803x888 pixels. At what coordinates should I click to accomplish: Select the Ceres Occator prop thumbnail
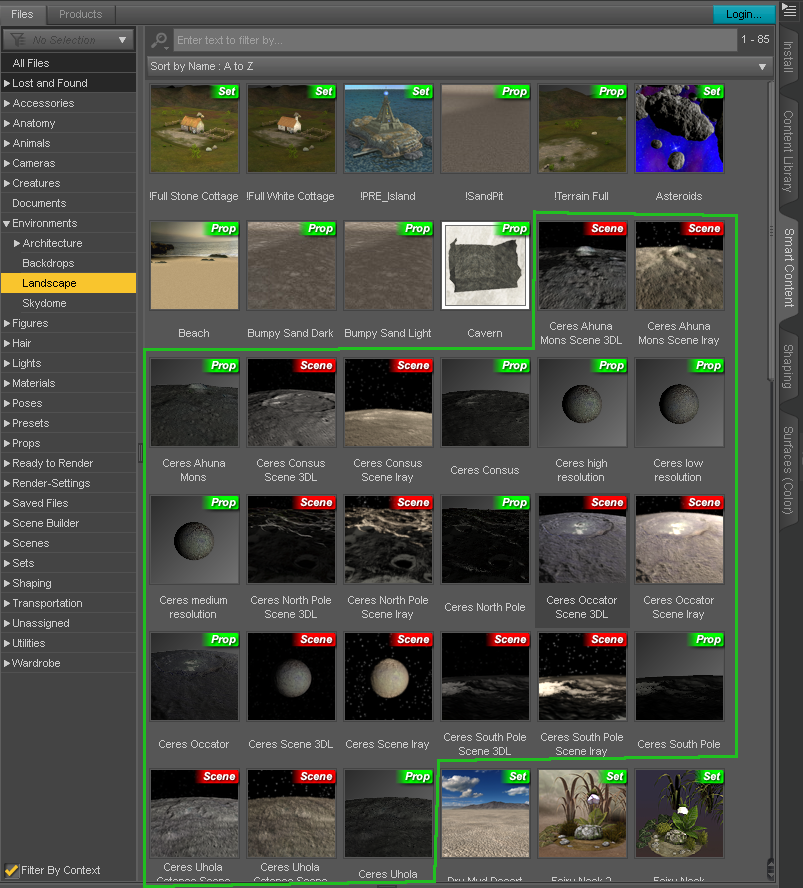click(194, 677)
